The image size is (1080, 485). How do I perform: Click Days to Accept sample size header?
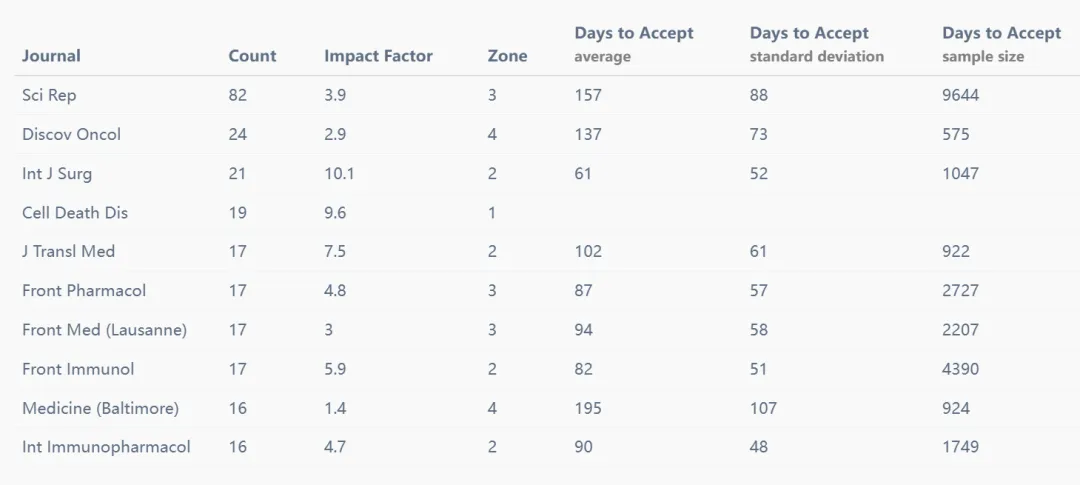click(x=1001, y=44)
